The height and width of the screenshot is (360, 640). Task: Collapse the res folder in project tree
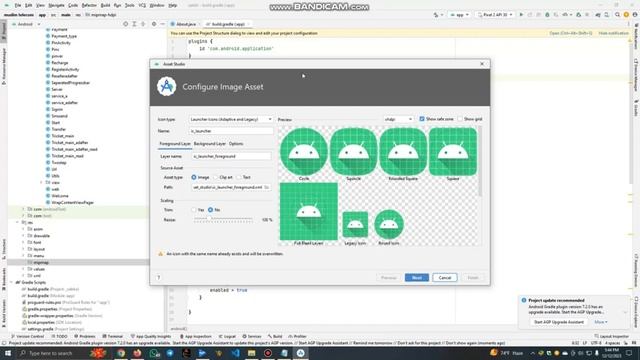click(x=18, y=222)
